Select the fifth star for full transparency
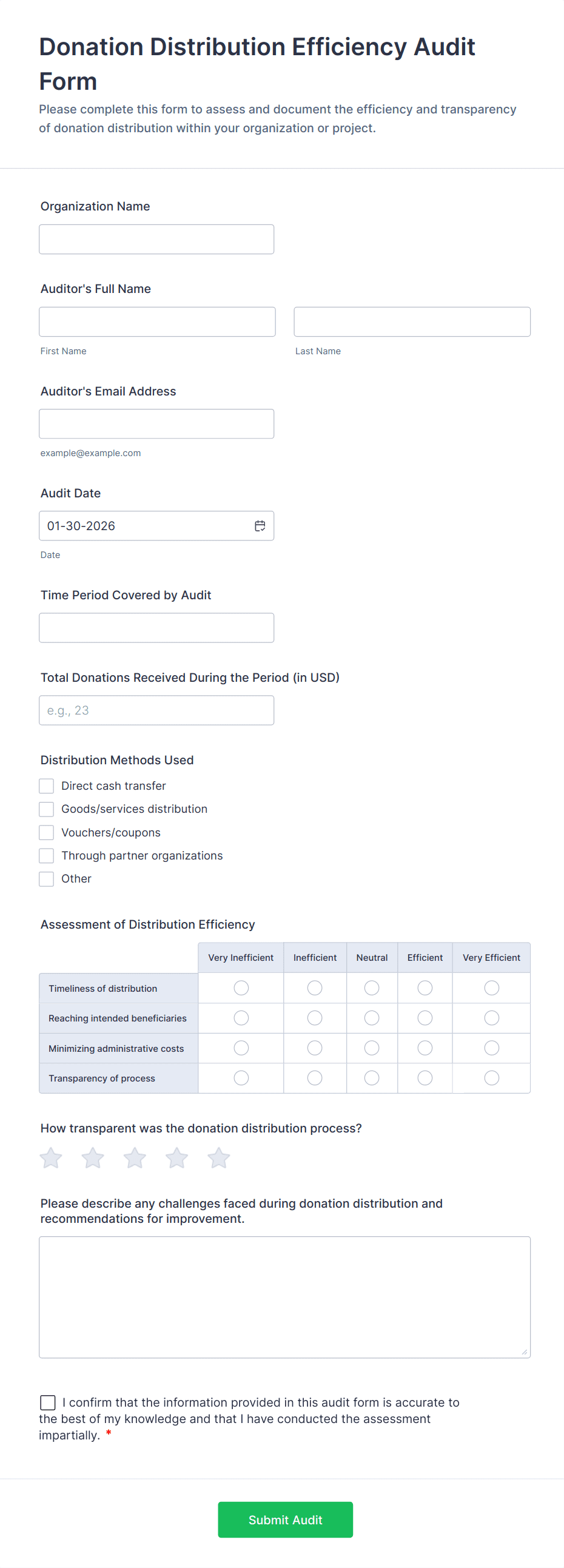The image size is (564, 1568). (x=218, y=1157)
